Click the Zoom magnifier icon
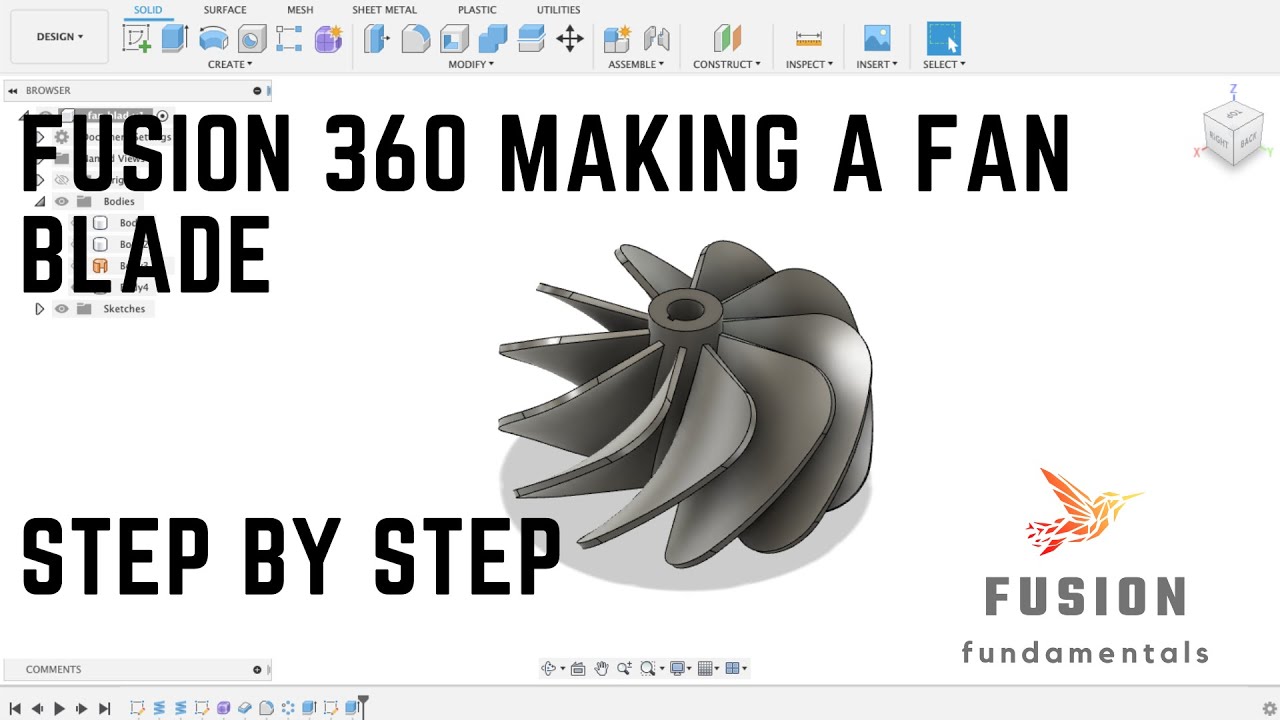This screenshot has width=1280, height=720. [624, 668]
